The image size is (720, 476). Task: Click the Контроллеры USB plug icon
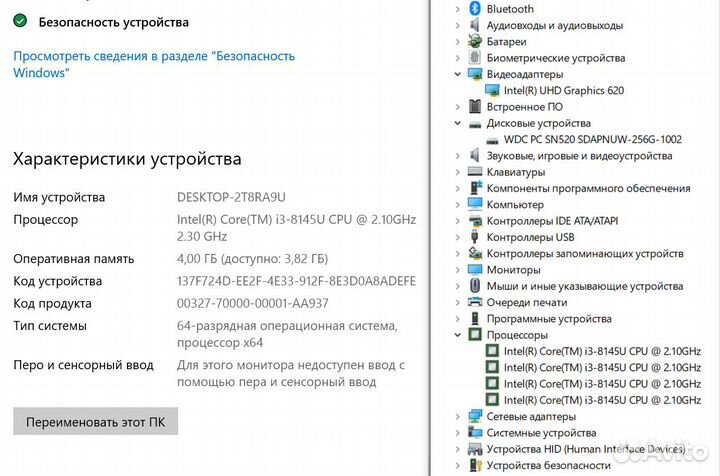click(475, 237)
